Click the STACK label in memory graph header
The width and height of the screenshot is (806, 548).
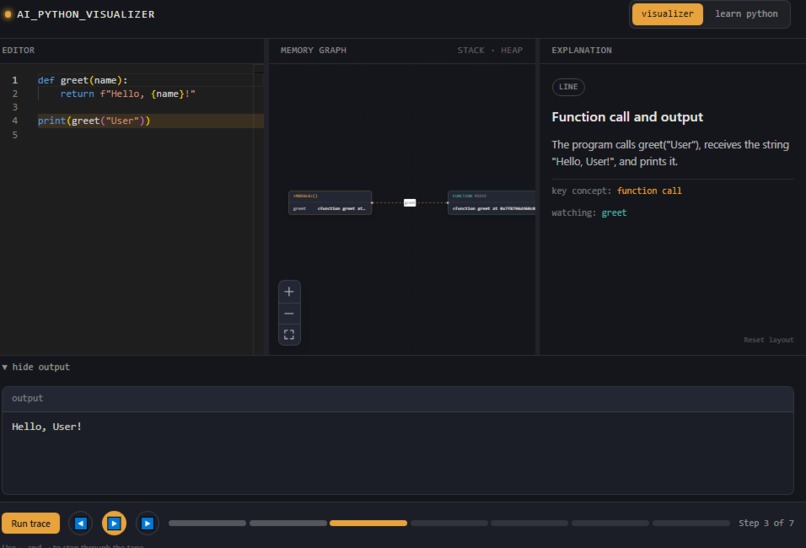tap(471, 50)
